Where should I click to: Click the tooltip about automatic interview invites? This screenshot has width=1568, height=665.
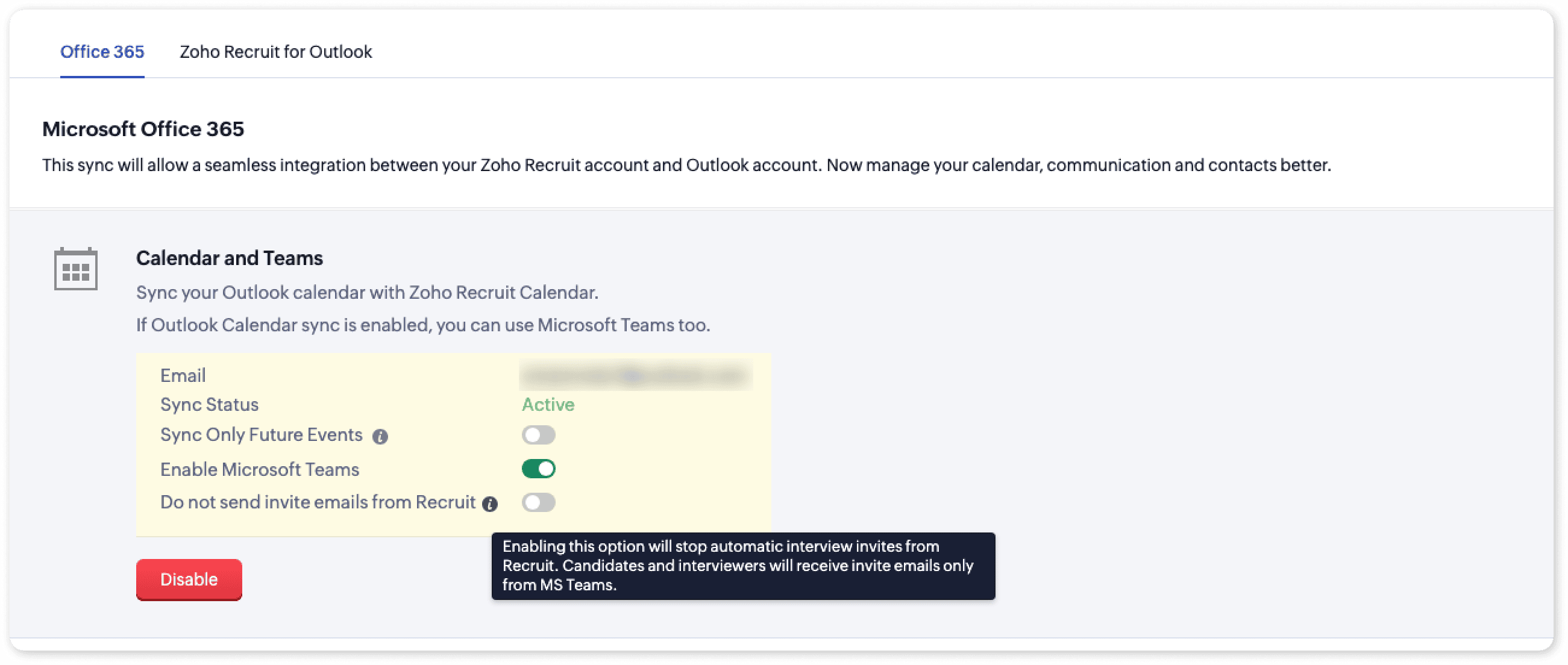point(743,566)
